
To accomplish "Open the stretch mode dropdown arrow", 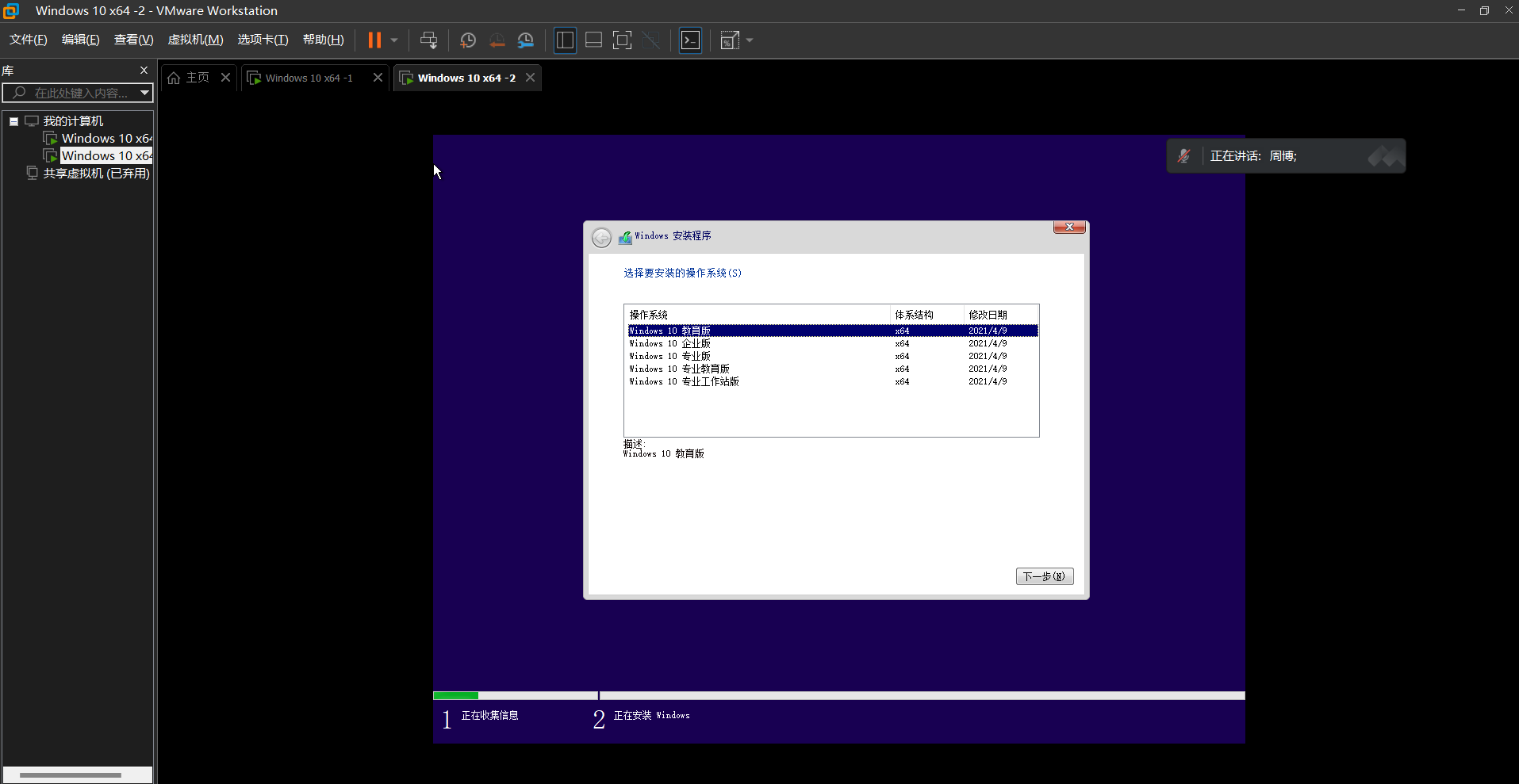I will [750, 40].
